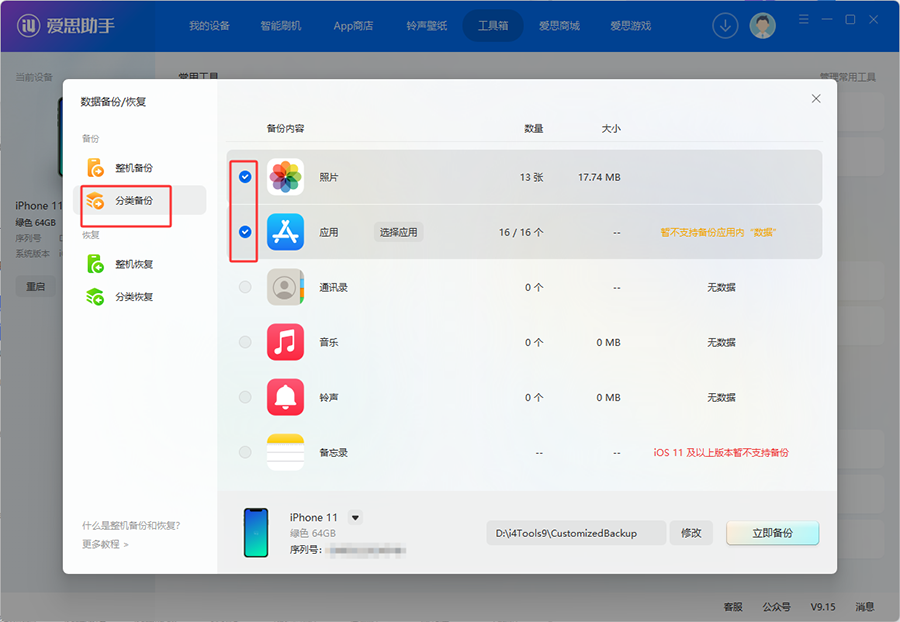
Task: Click the 立即备份 button
Action: click(x=772, y=533)
